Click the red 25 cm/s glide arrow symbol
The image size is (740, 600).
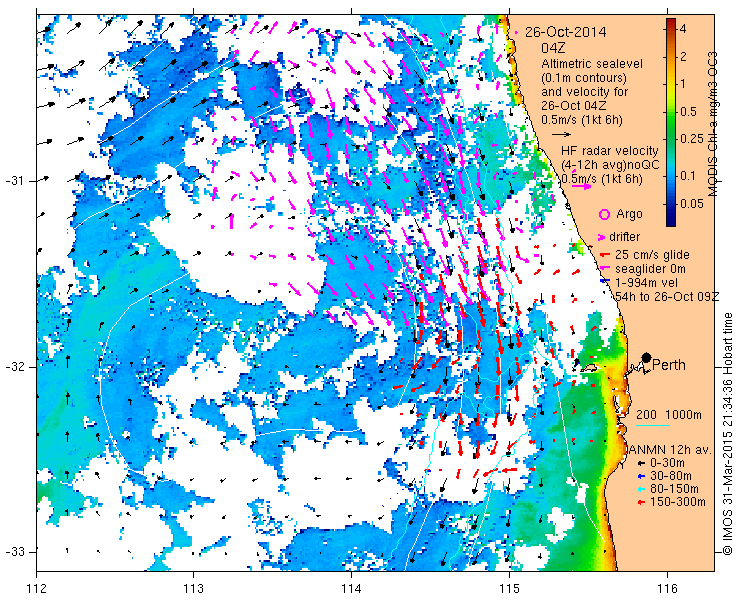pyautogui.click(x=604, y=255)
